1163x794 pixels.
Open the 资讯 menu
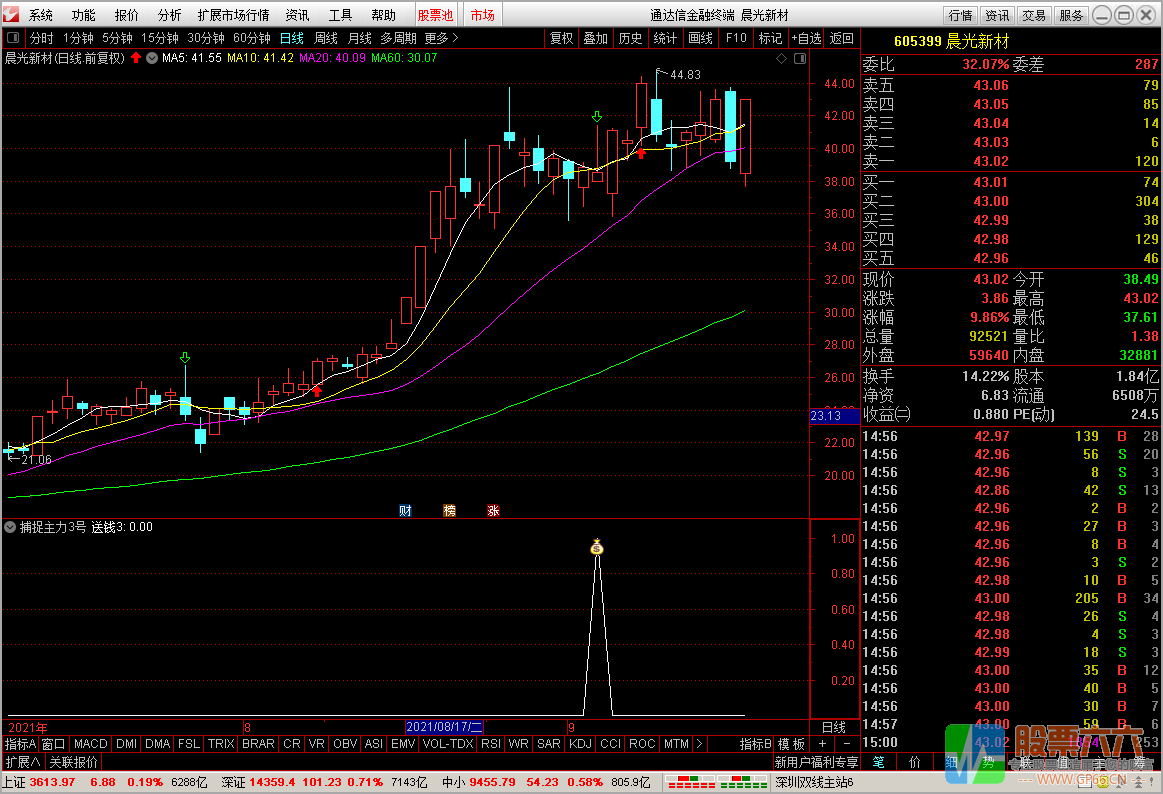coord(297,15)
